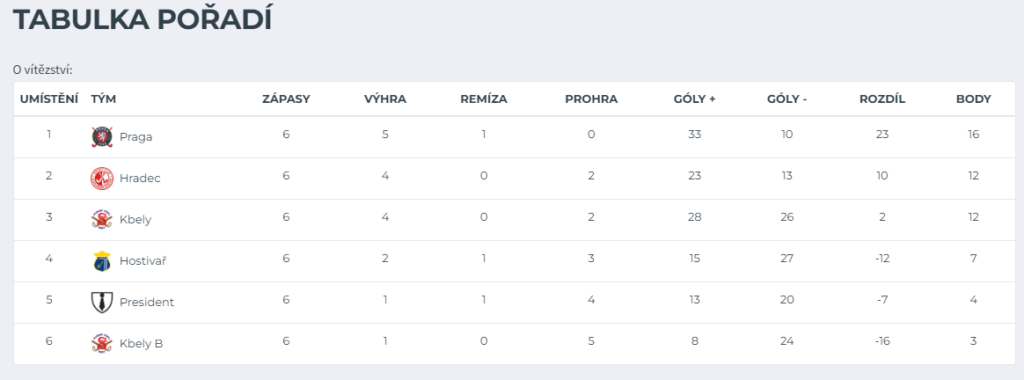Open the Praga team link

(136, 137)
